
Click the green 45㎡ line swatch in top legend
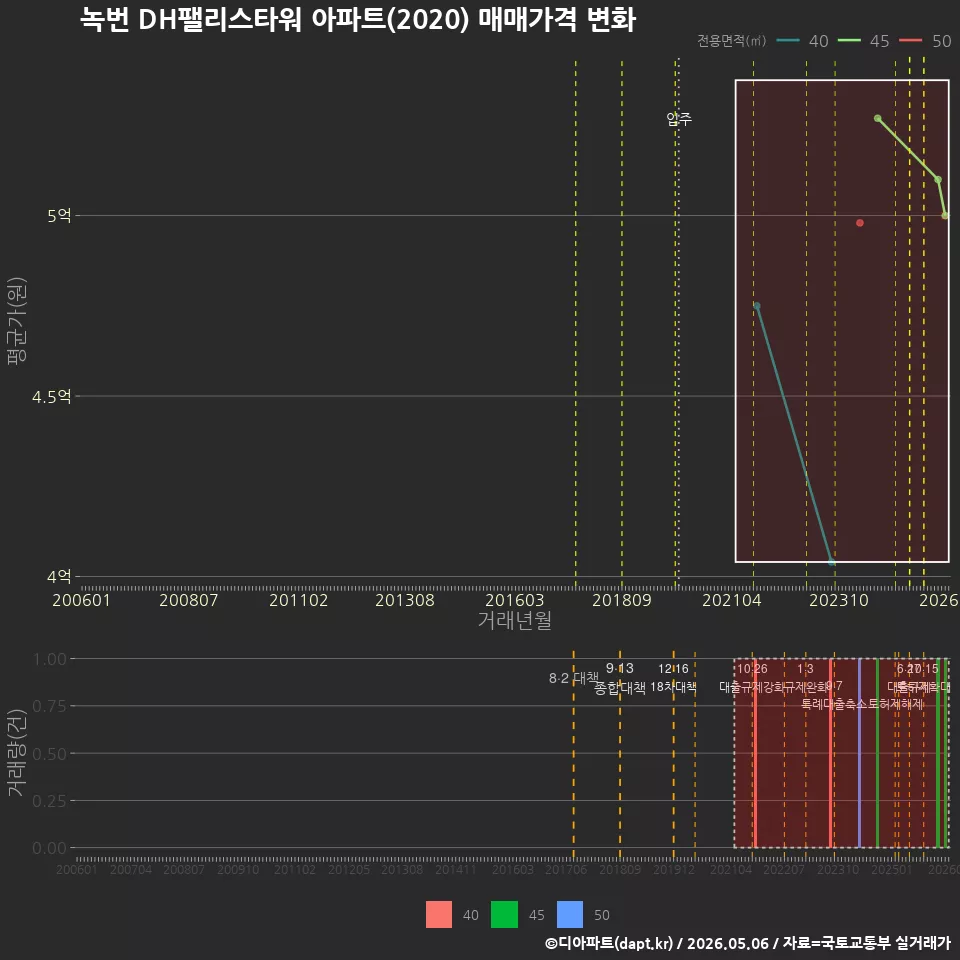pos(849,41)
